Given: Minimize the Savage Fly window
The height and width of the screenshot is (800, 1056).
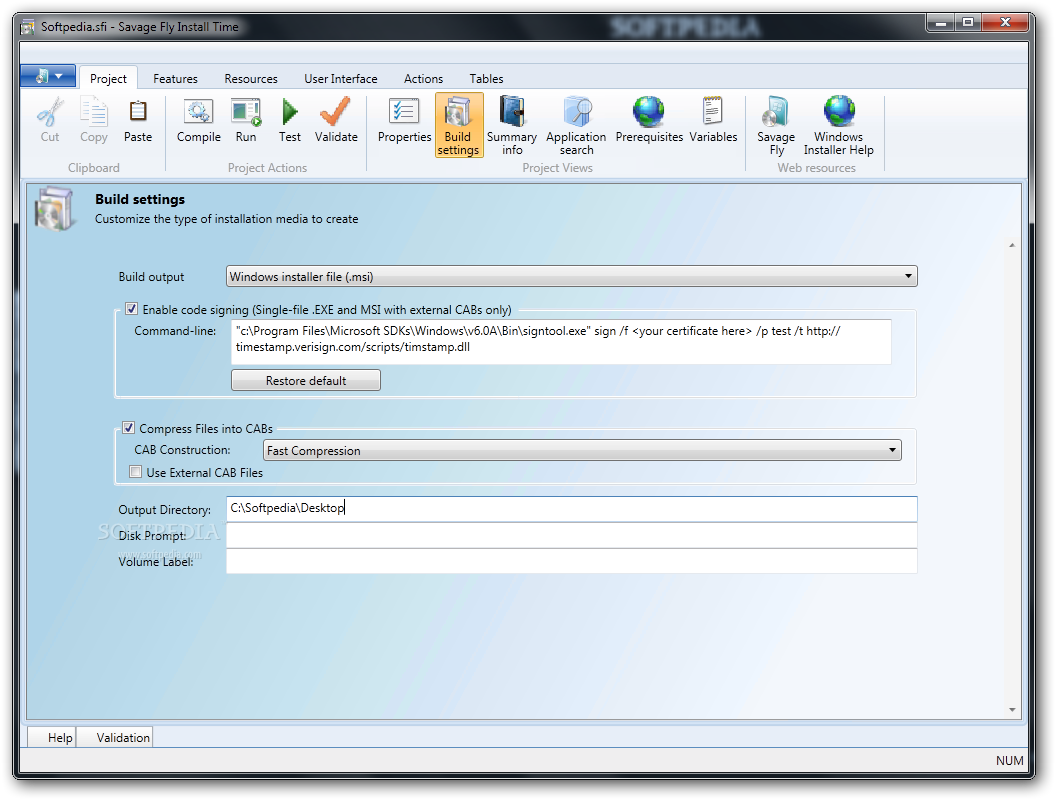Looking at the screenshot, I should (941, 23).
